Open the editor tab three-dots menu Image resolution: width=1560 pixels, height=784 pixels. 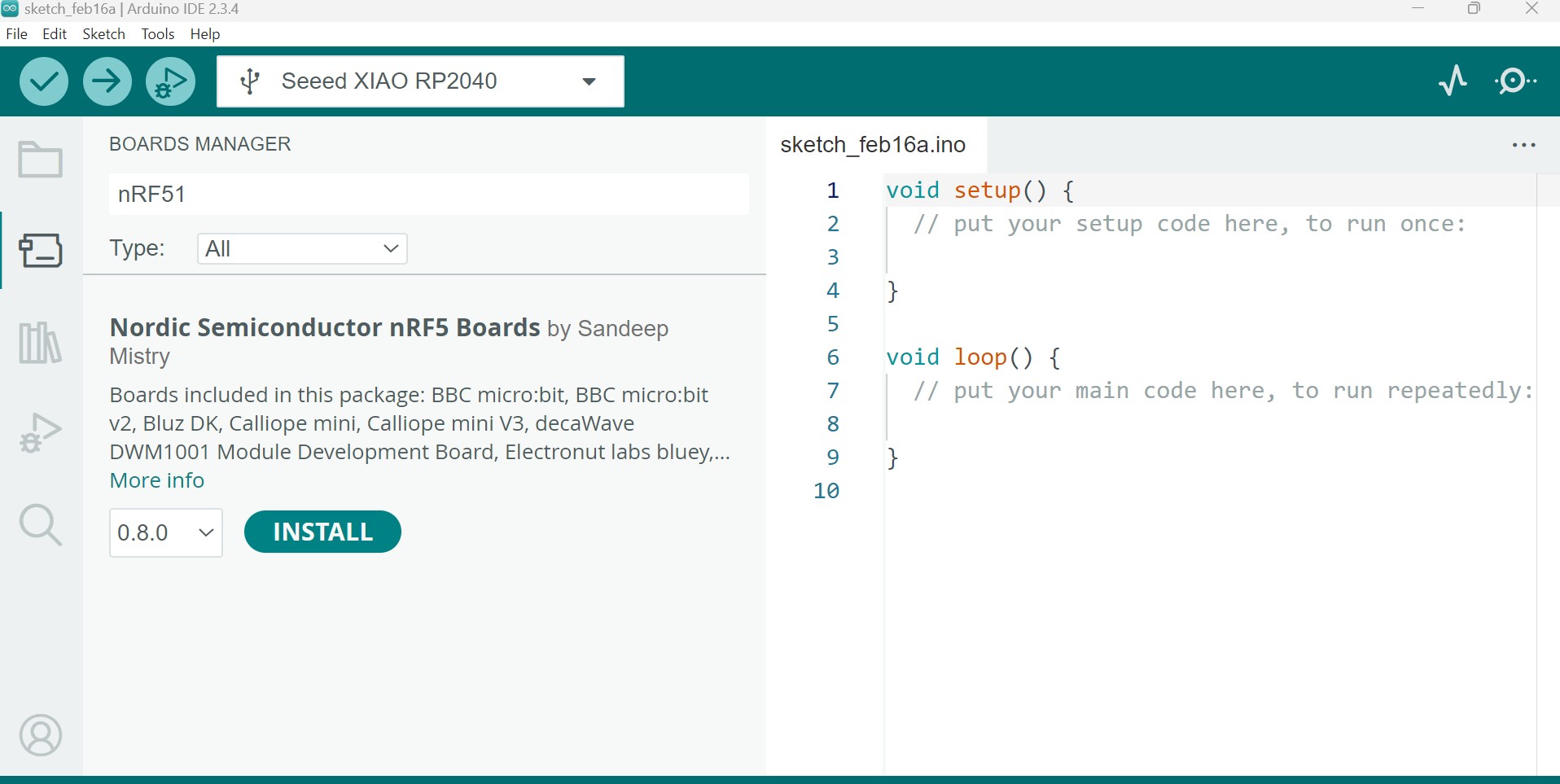point(1523,145)
